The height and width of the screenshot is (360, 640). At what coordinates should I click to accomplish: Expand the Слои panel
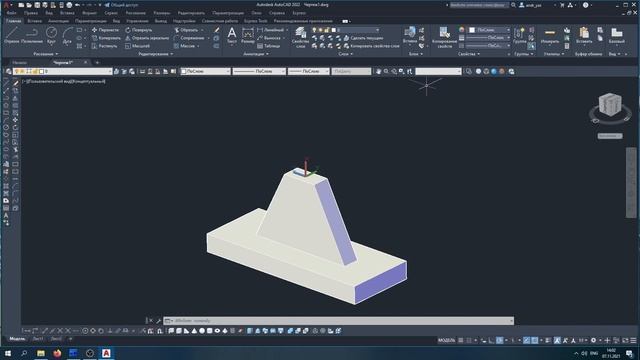(345, 54)
